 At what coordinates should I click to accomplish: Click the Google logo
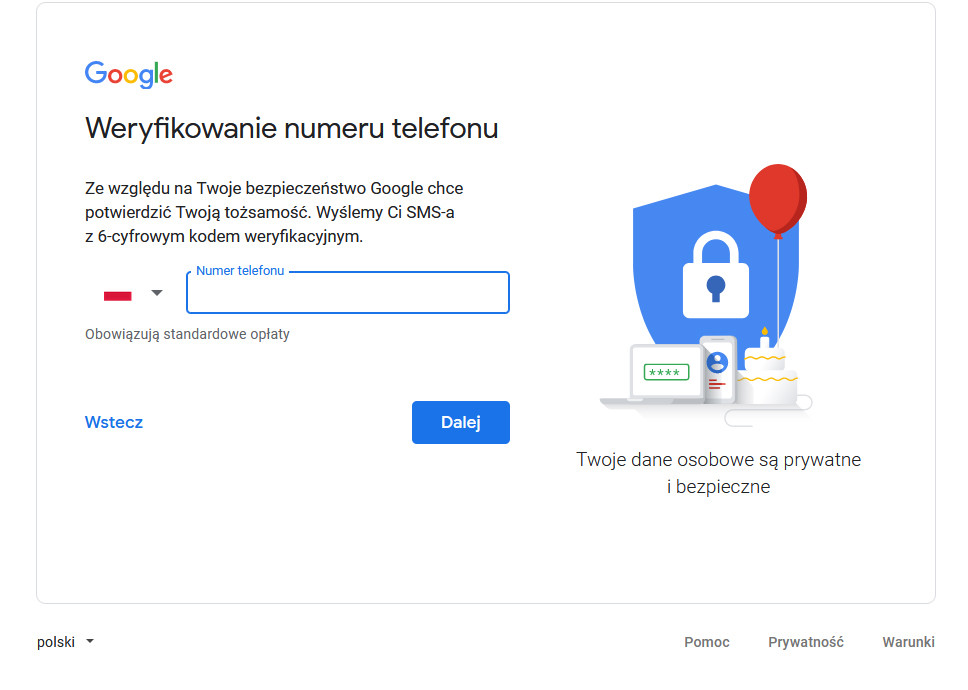[128, 74]
